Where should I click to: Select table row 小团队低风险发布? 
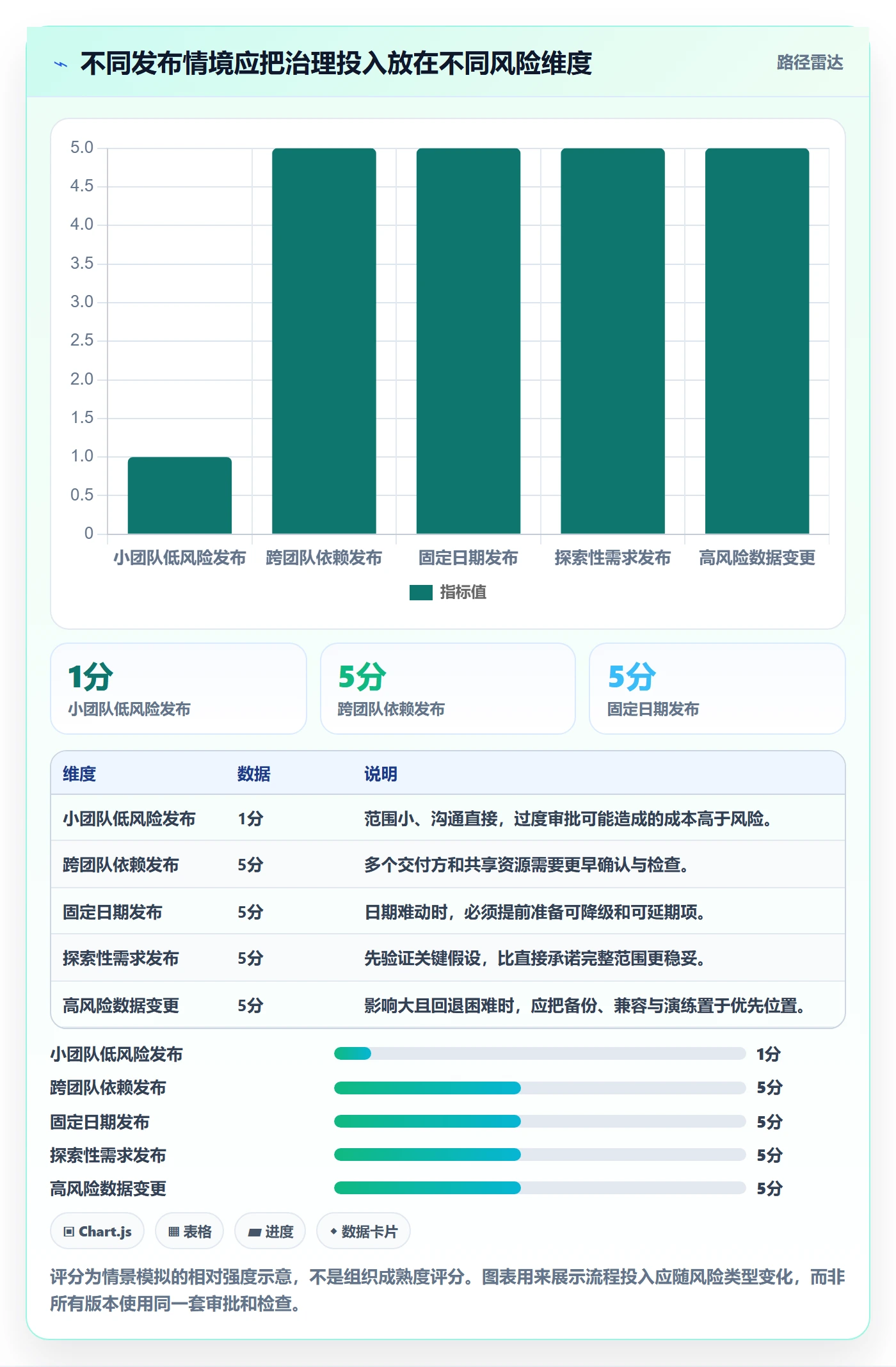(x=448, y=819)
